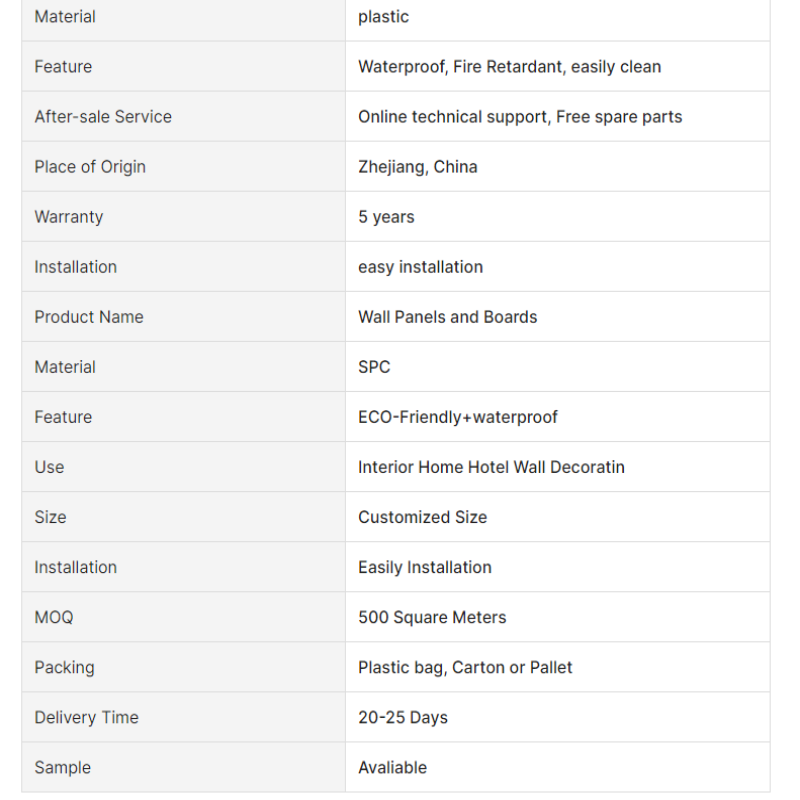Screen dimensions: 800x800
Task: Click the 'Easily Installation' value
Action: pos(424,567)
